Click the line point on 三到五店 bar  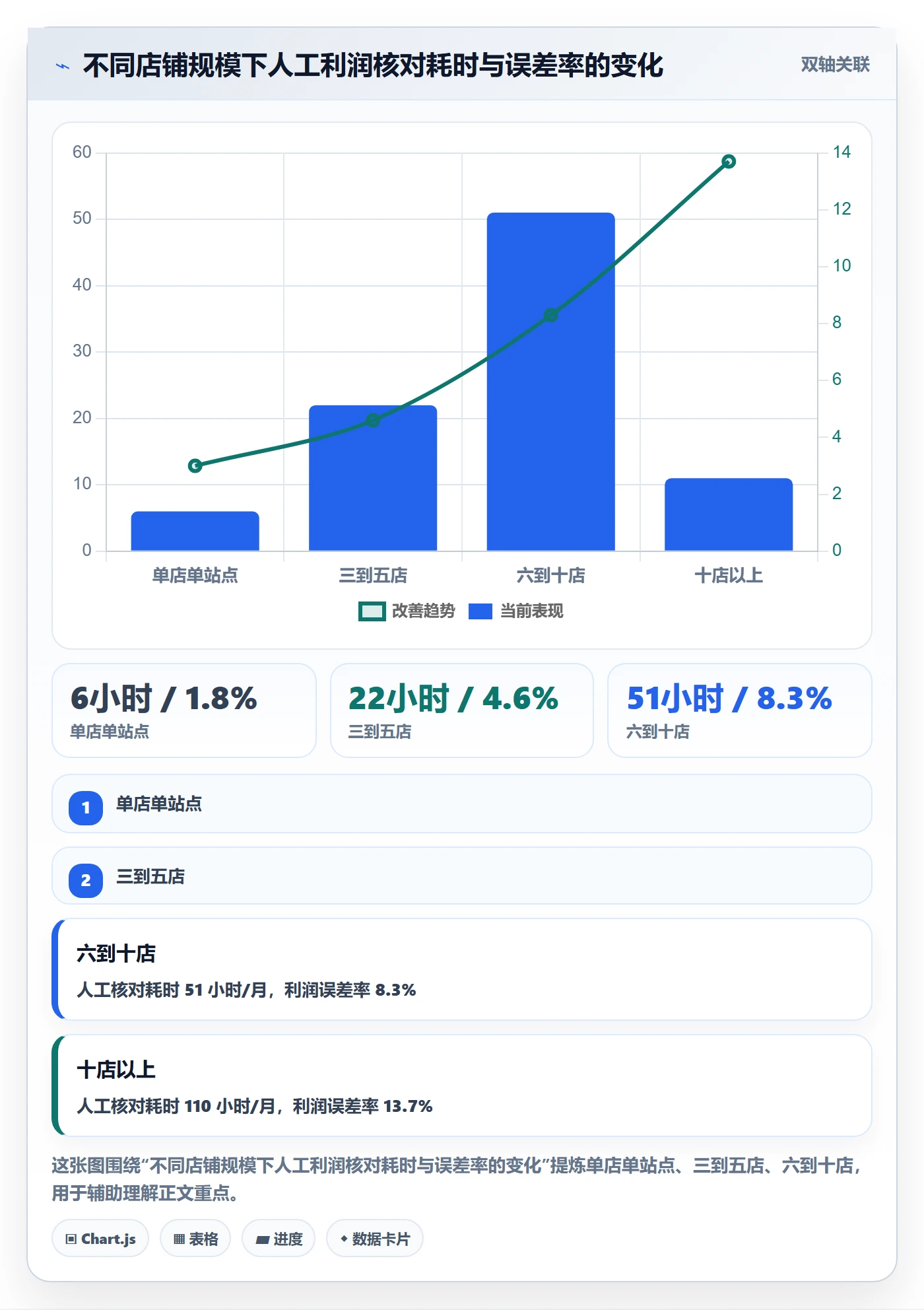click(x=373, y=421)
